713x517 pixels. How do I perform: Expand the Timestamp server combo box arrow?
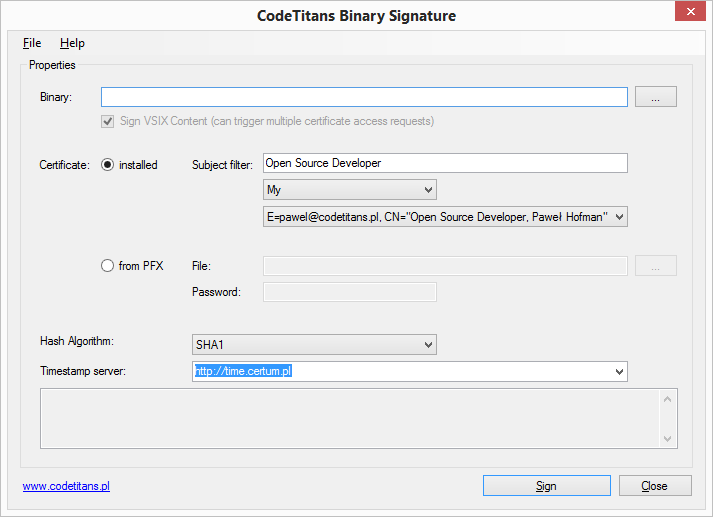coord(619,371)
